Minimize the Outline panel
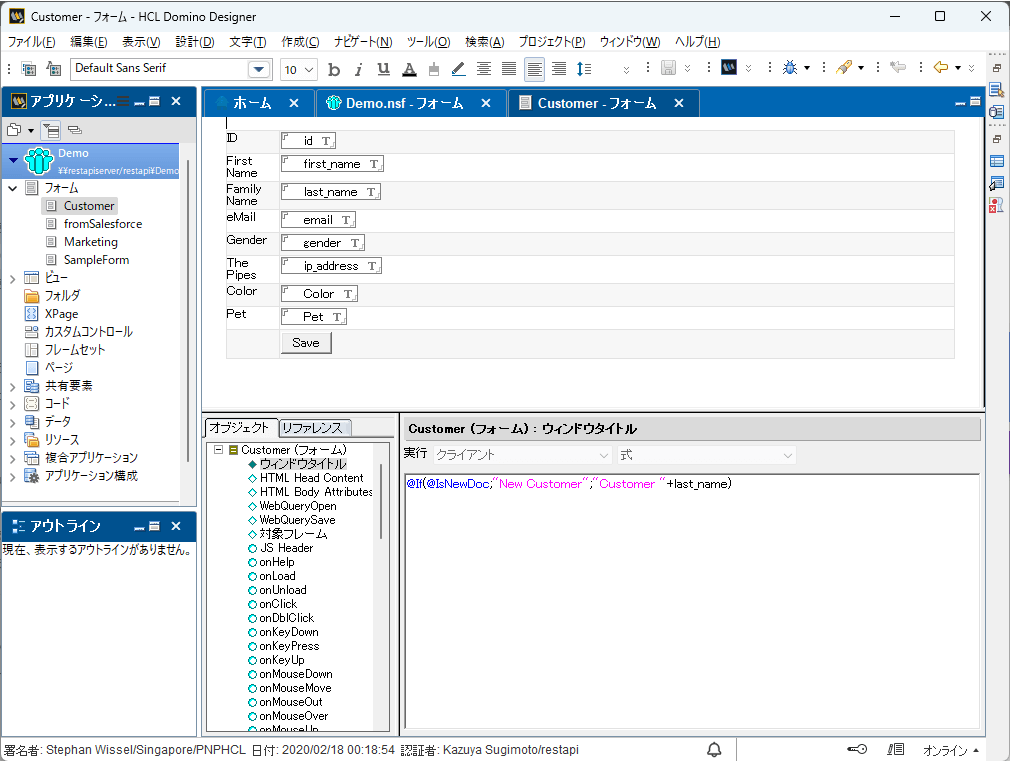The width and height of the screenshot is (1010, 761). (139, 527)
